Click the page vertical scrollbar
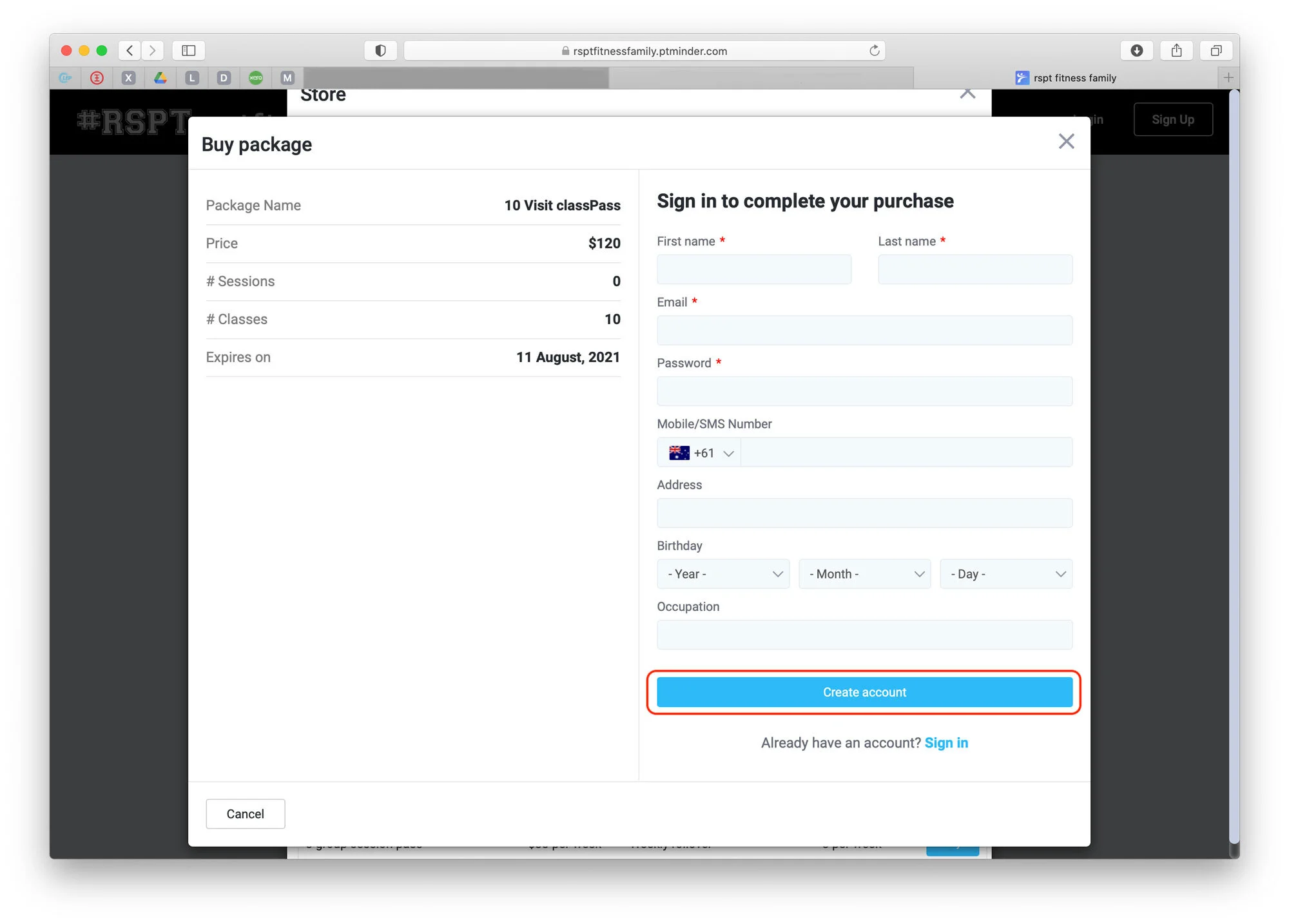This screenshot has width=1289, height=924. click(1234, 464)
